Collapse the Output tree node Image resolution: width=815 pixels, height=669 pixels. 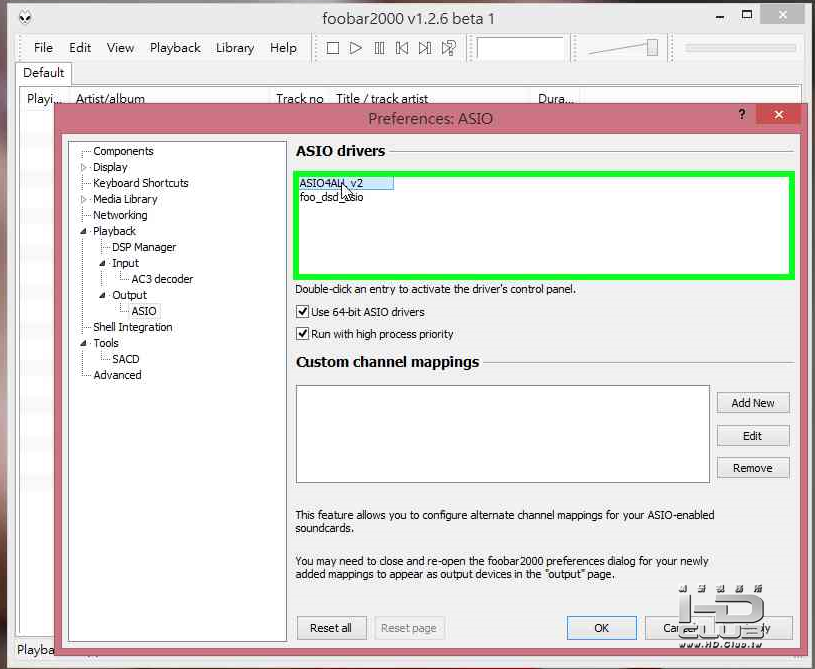pyautogui.click(x=102, y=295)
